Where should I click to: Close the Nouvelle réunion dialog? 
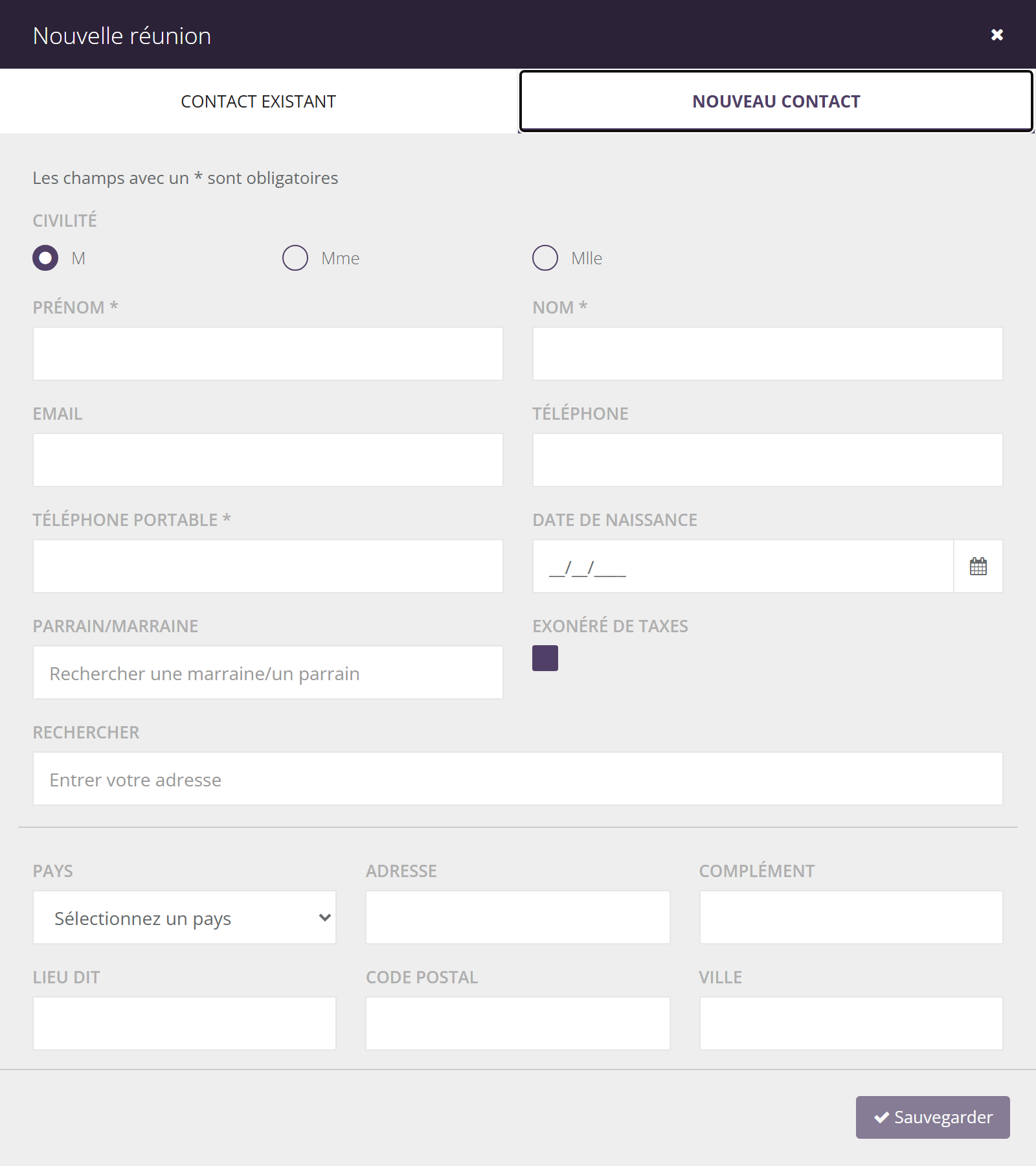tap(997, 35)
